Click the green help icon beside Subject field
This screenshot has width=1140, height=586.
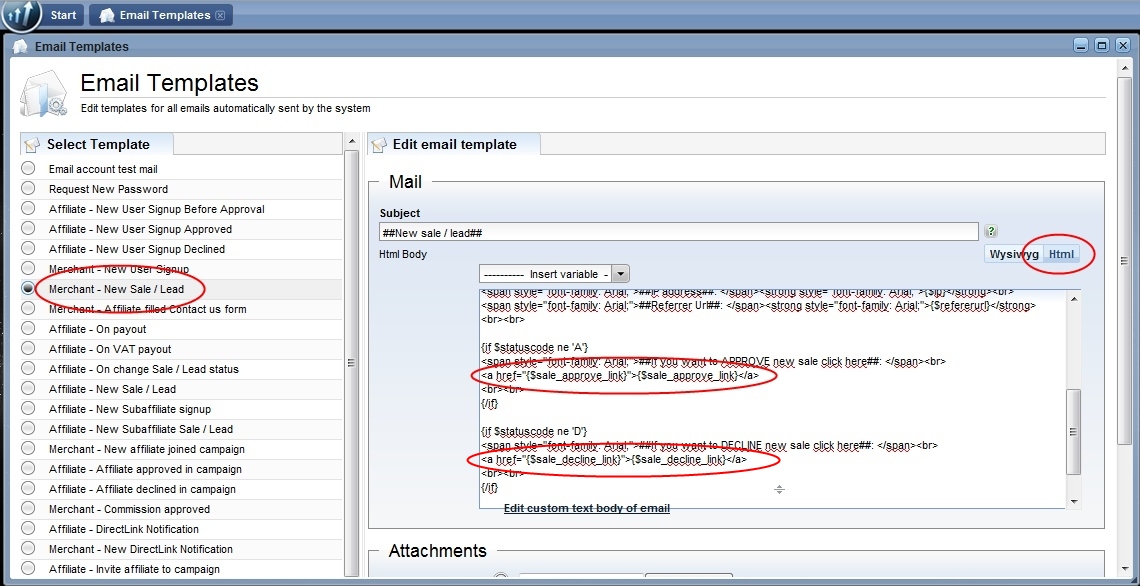pos(991,231)
